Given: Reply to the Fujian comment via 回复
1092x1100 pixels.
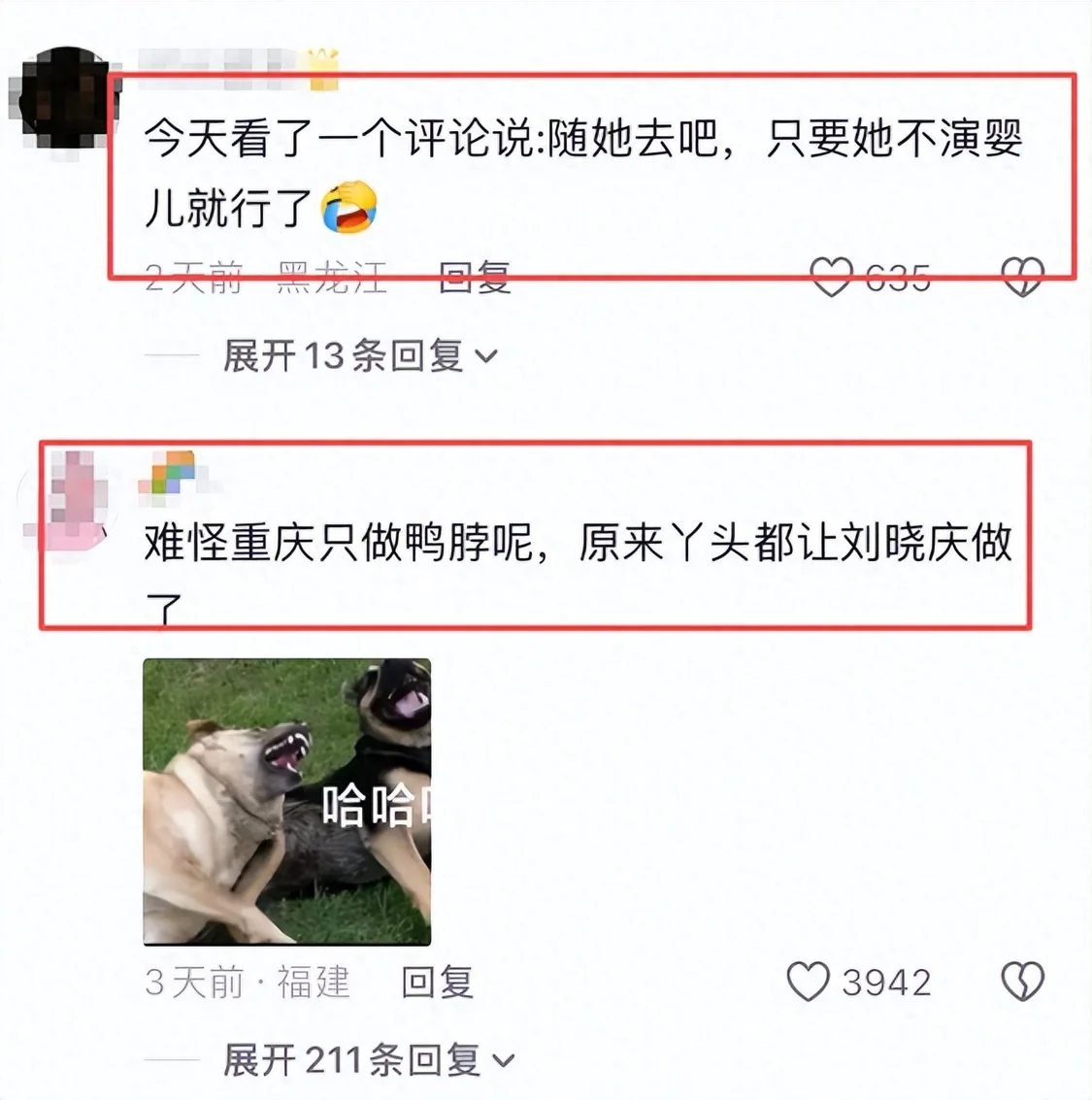Looking at the screenshot, I should pos(437,982).
